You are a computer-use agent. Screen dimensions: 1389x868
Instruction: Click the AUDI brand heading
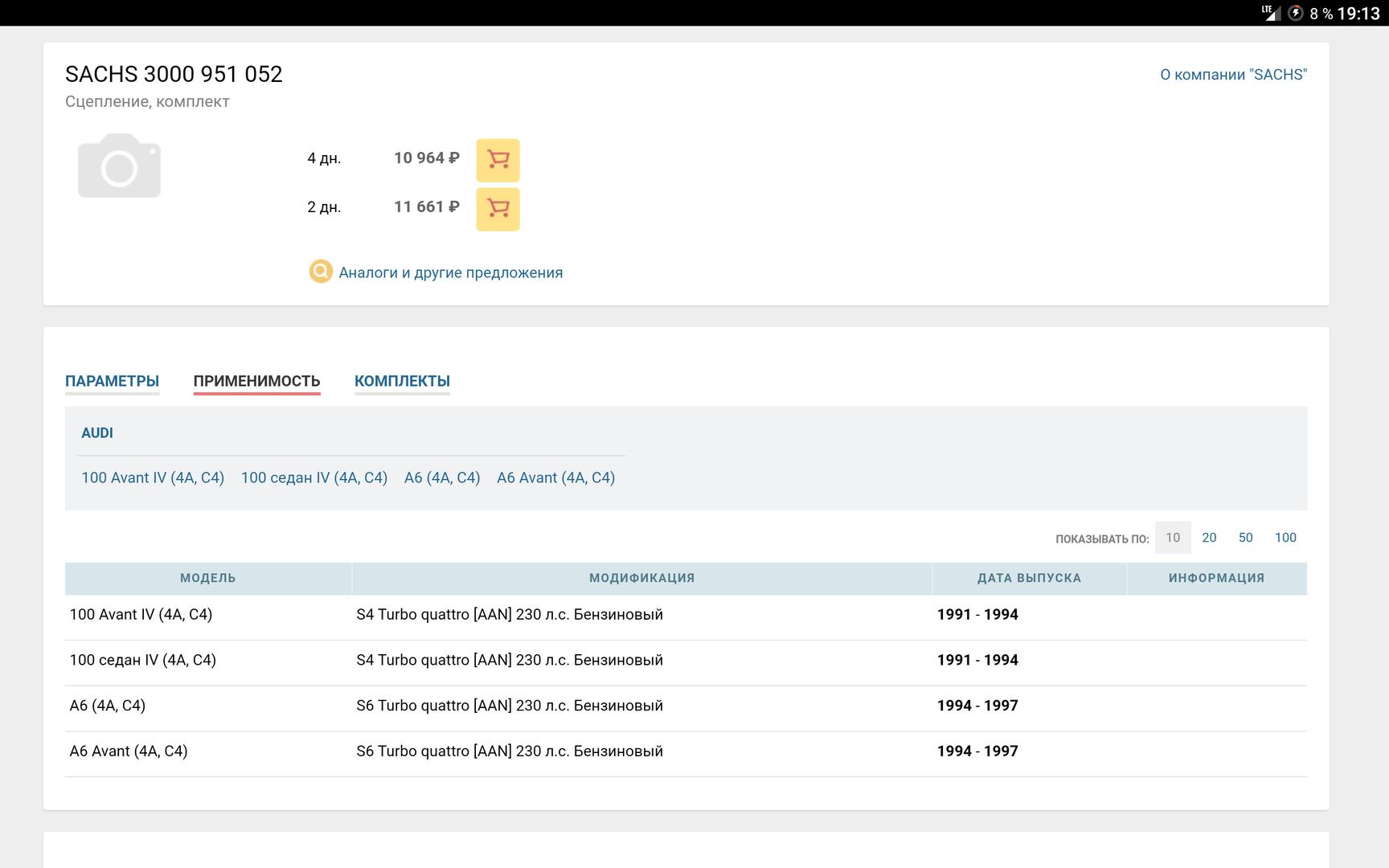(97, 432)
